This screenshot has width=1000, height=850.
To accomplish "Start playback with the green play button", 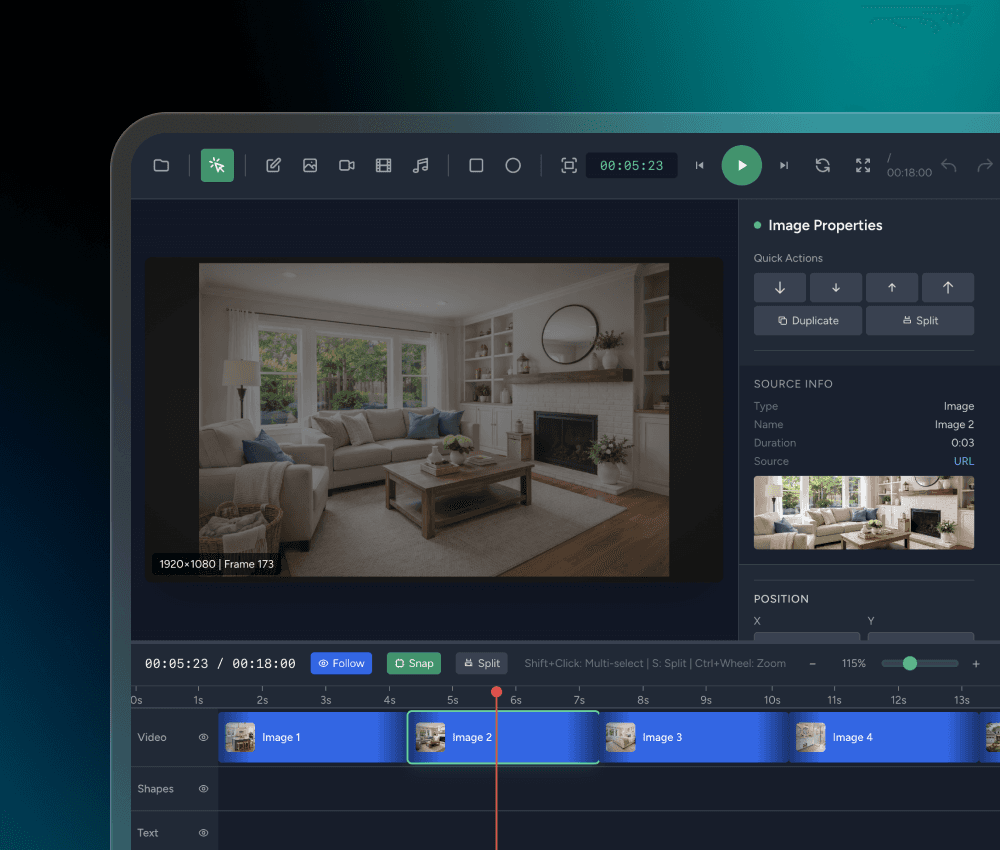I will [742, 165].
